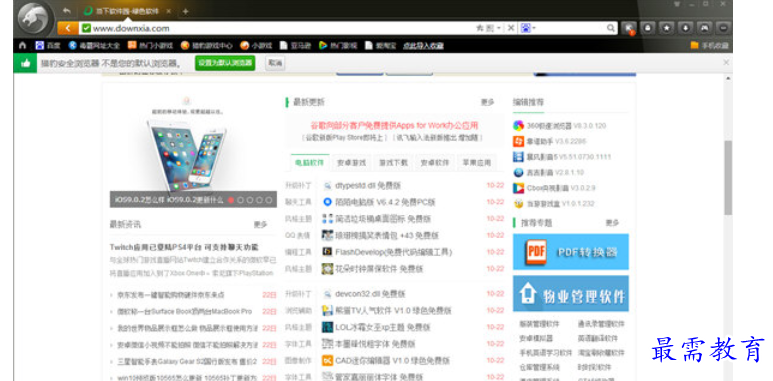Open the address bar dropdown arrow
Image resolution: width=773 pixels, height=381 pixels.
tap(499, 28)
